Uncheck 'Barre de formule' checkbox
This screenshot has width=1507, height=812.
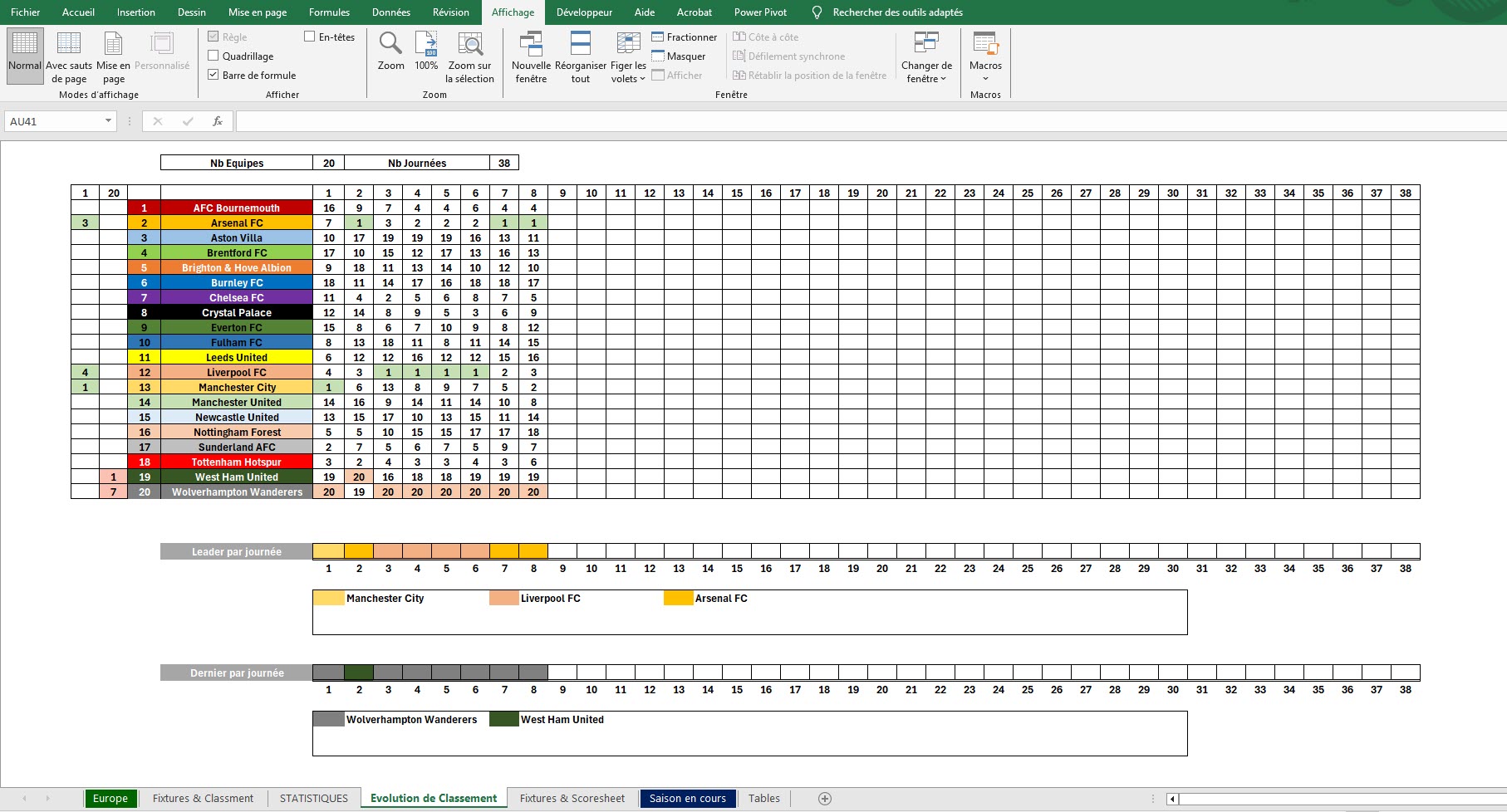pyautogui.click(x=214, y=76)
